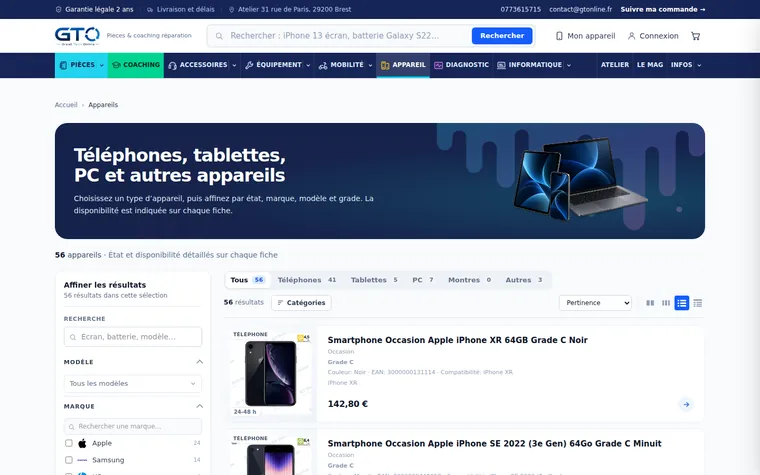Open the Tous les modèles dropdown
Viewport: 760px width, 475px height.
click(x=133, y=383)
